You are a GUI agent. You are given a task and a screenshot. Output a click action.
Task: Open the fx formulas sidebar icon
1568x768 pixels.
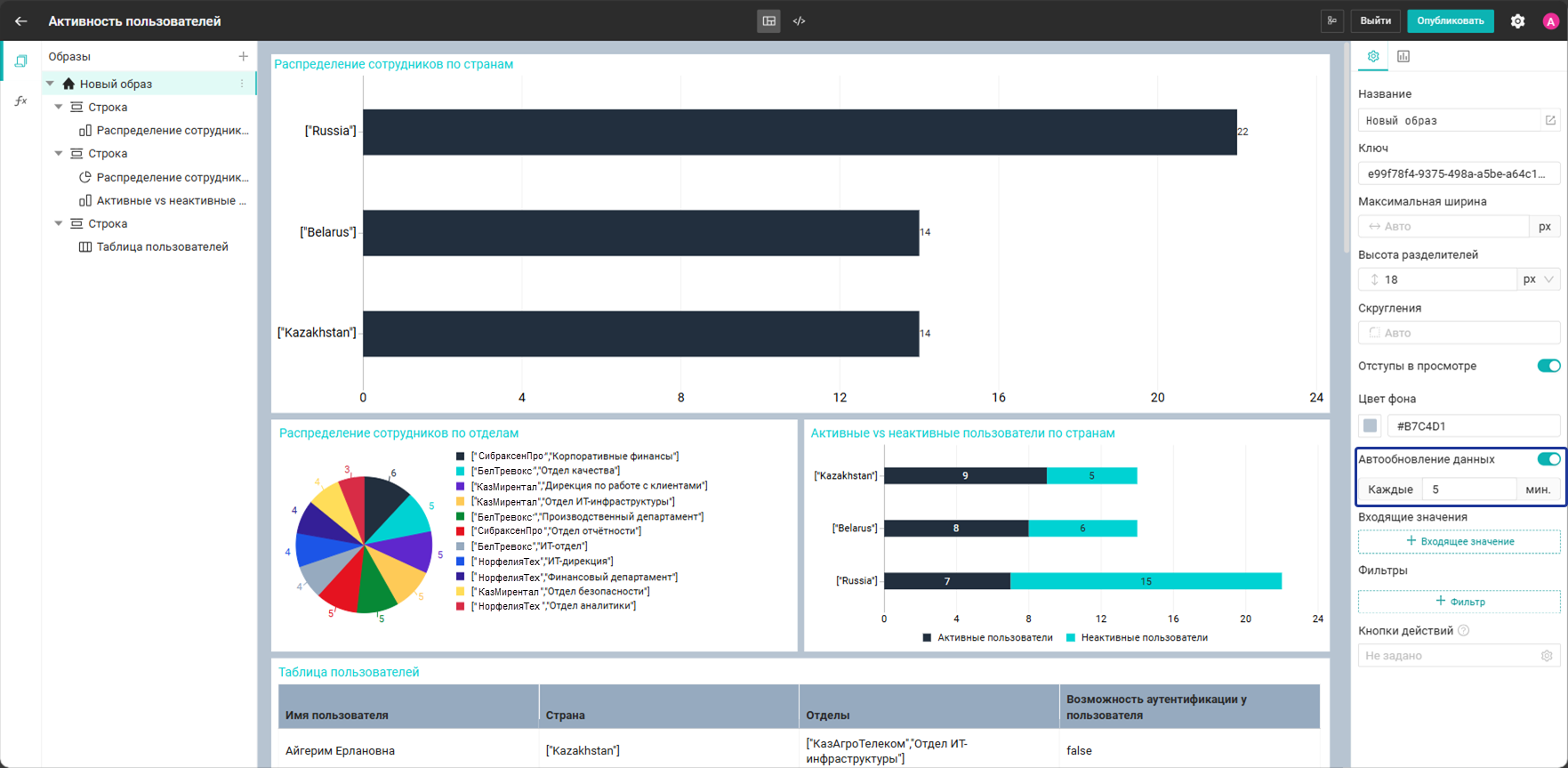(21, 101)
